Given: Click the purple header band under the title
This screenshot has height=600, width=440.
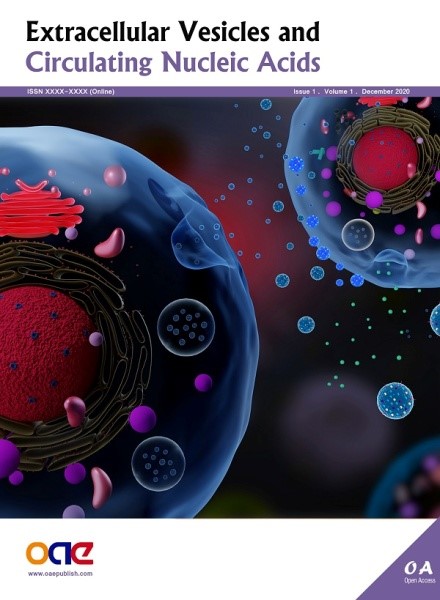Looking at the screenshot, I should [220, 91].
